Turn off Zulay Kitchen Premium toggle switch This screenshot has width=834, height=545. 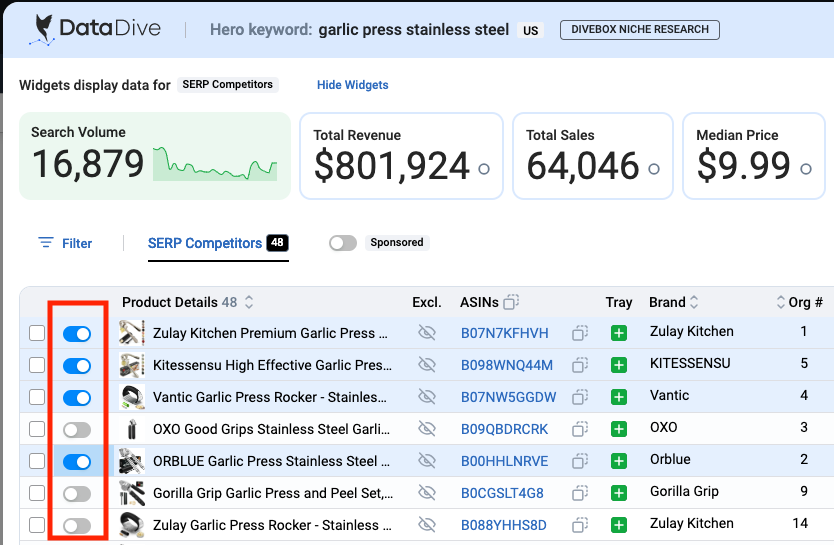coord(77,334)
